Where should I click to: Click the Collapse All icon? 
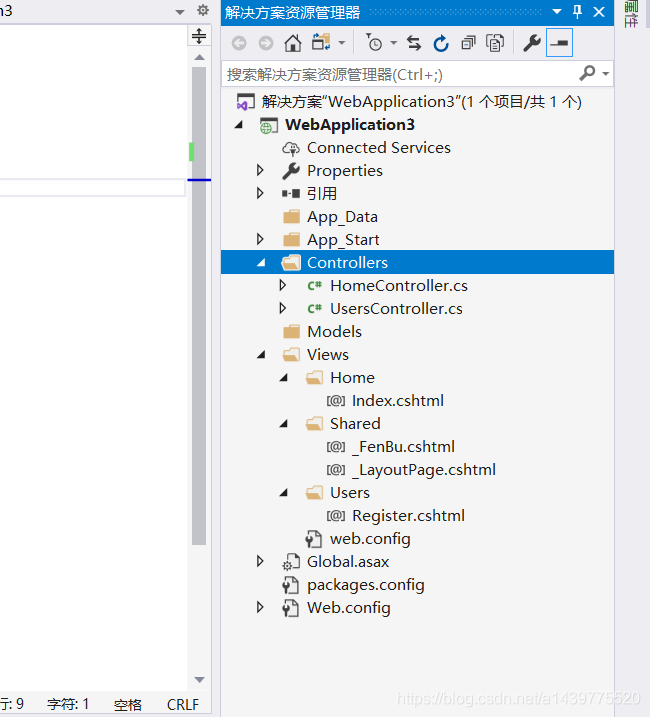click(x=468, y=43)
